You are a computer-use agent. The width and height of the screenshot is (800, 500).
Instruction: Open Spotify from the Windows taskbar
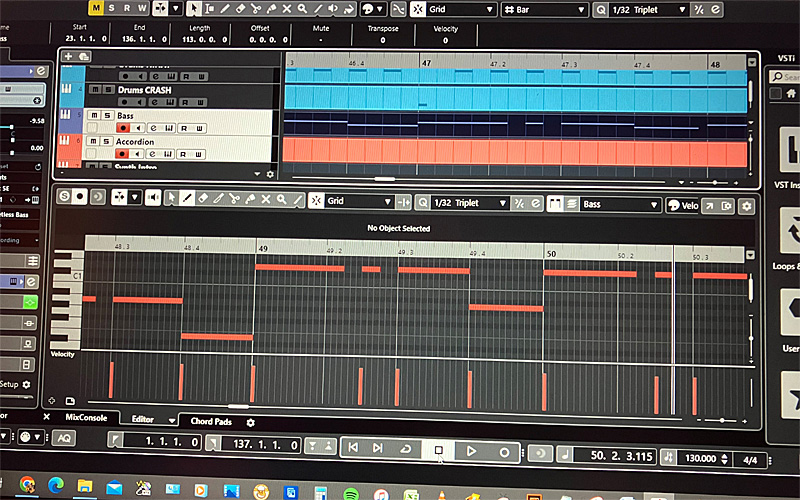tap(353, 491)
